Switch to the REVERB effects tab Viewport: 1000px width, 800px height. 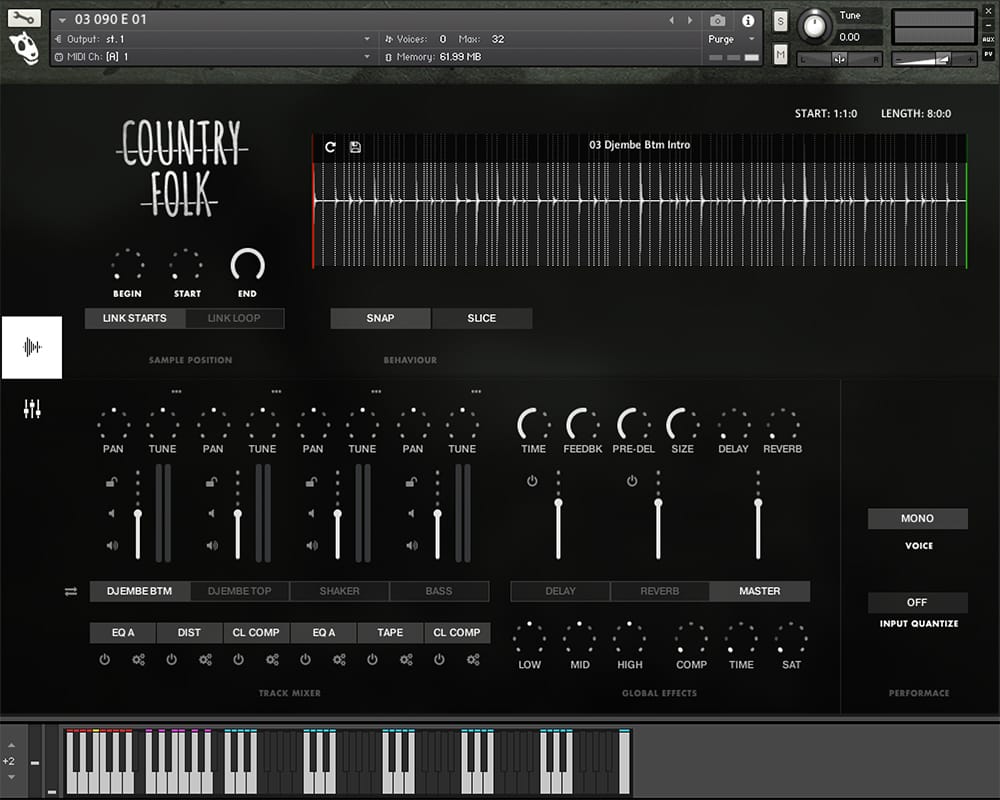coord(659,591)
